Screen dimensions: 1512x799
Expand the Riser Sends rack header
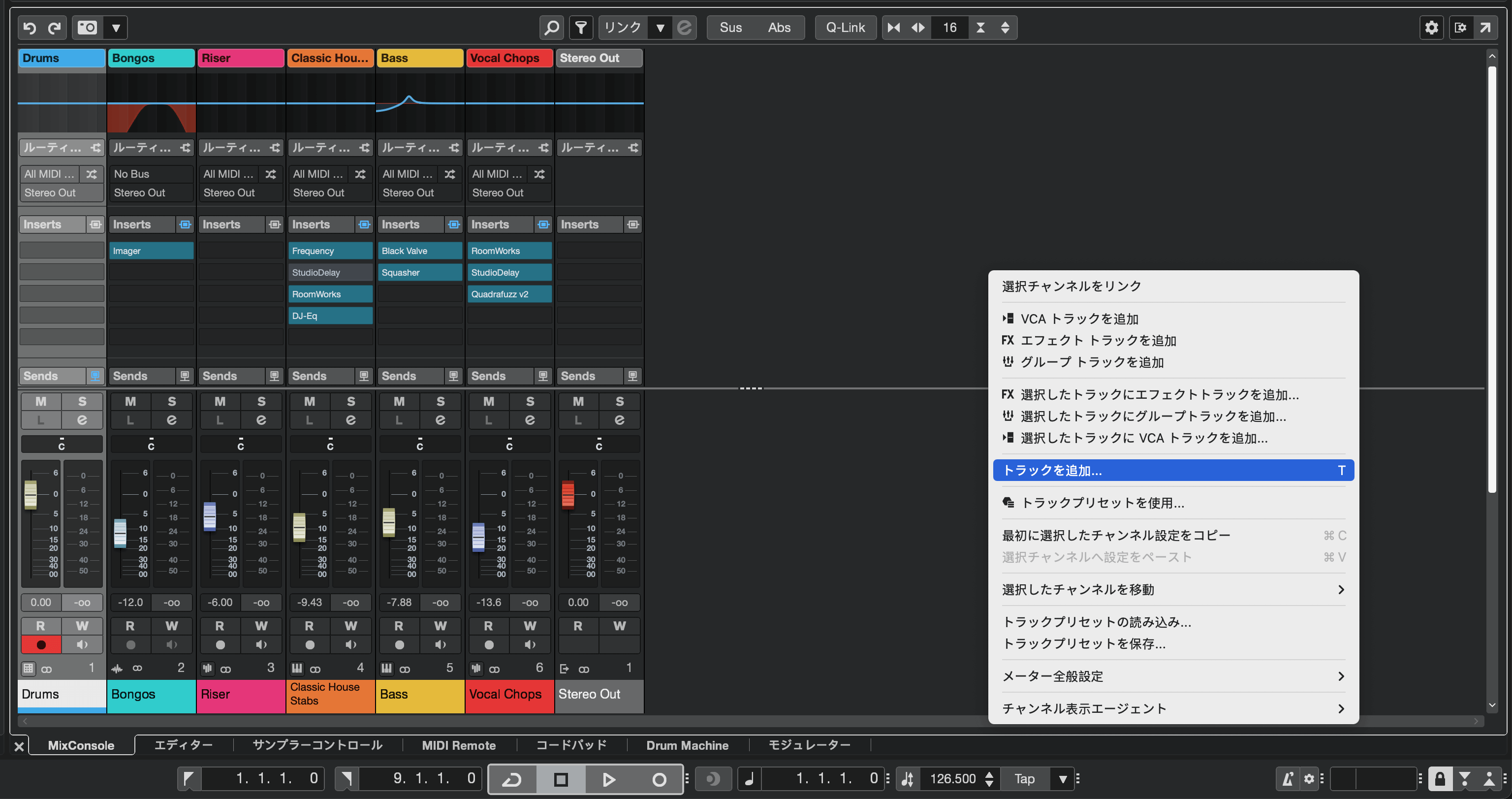pos(232,376)
